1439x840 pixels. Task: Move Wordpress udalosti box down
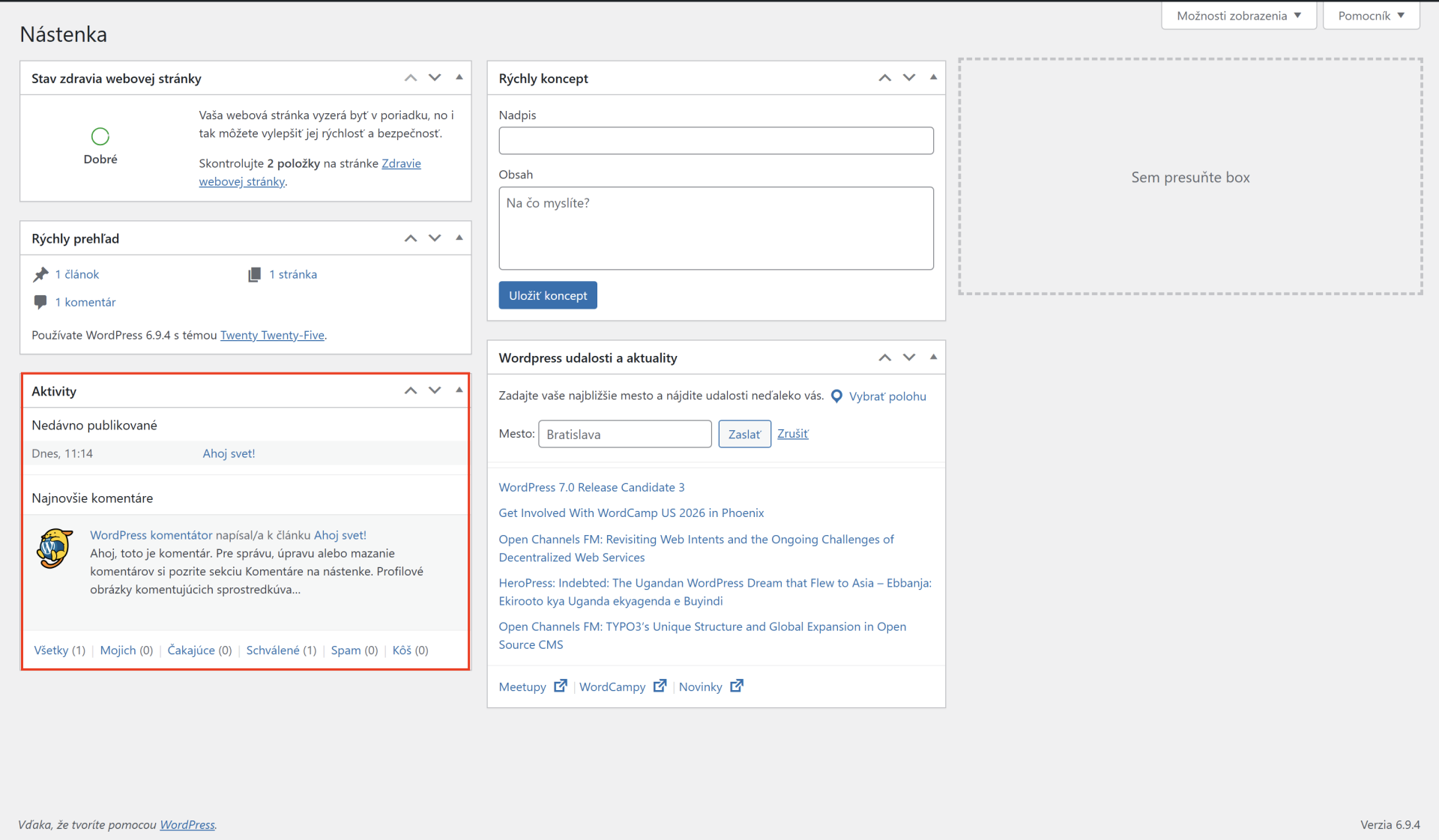[909, 357]
